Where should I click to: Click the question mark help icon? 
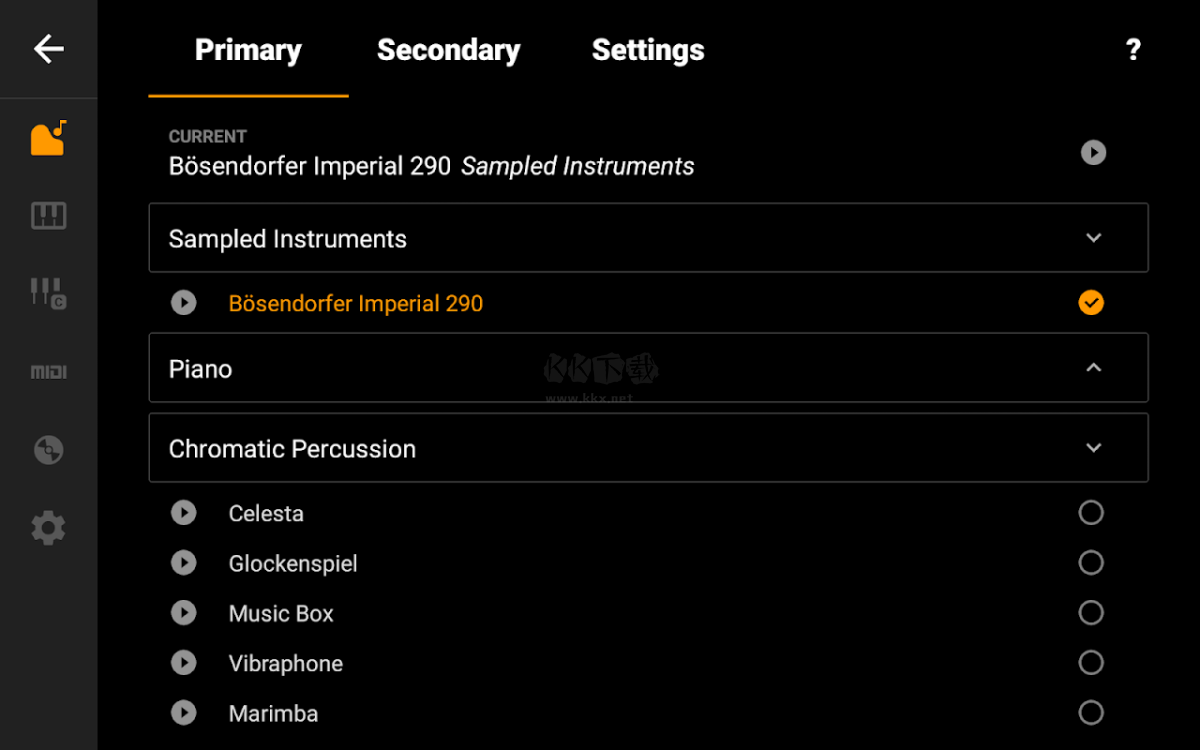pos(1133,50)
